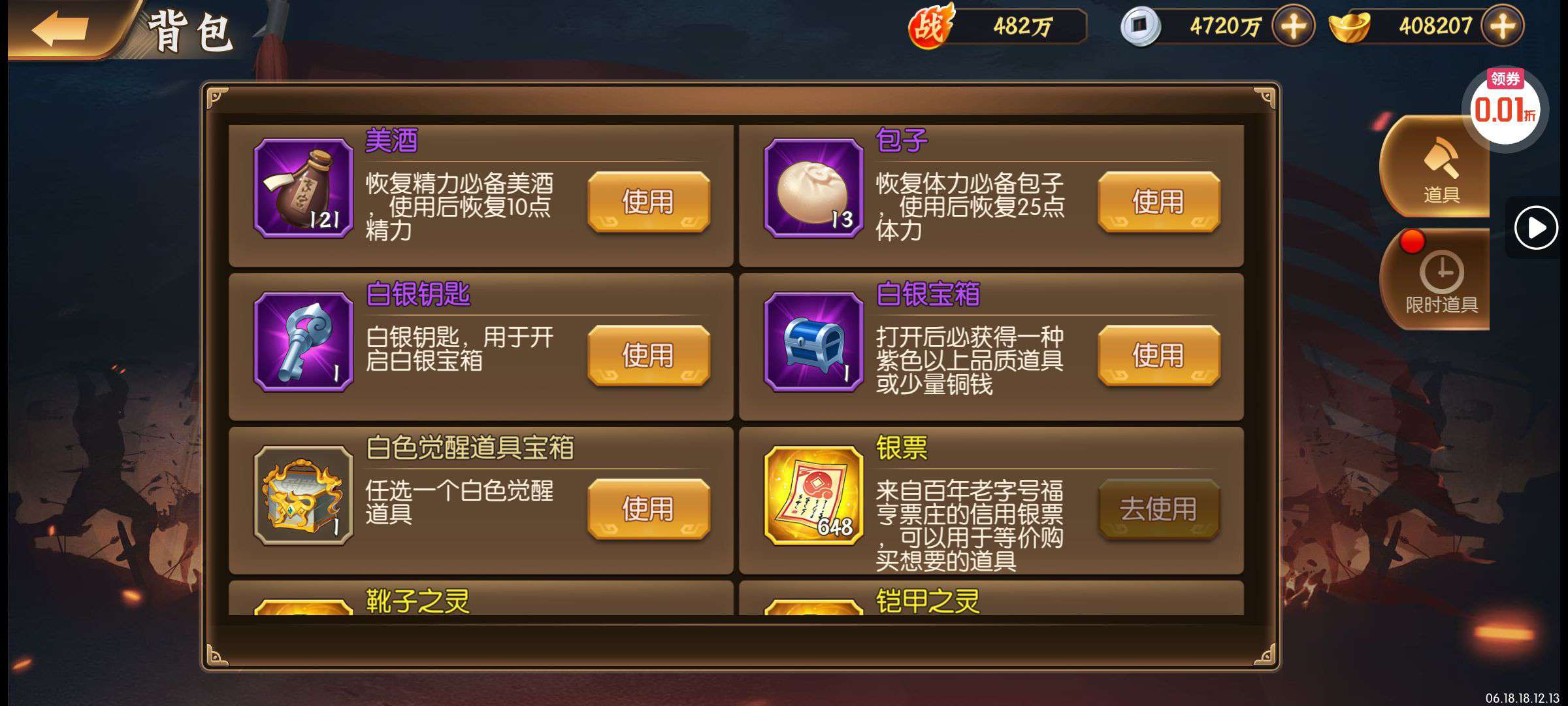Use the 美酒 item
The width and height of the screenshot is (1568, 706).
[648, 201]
